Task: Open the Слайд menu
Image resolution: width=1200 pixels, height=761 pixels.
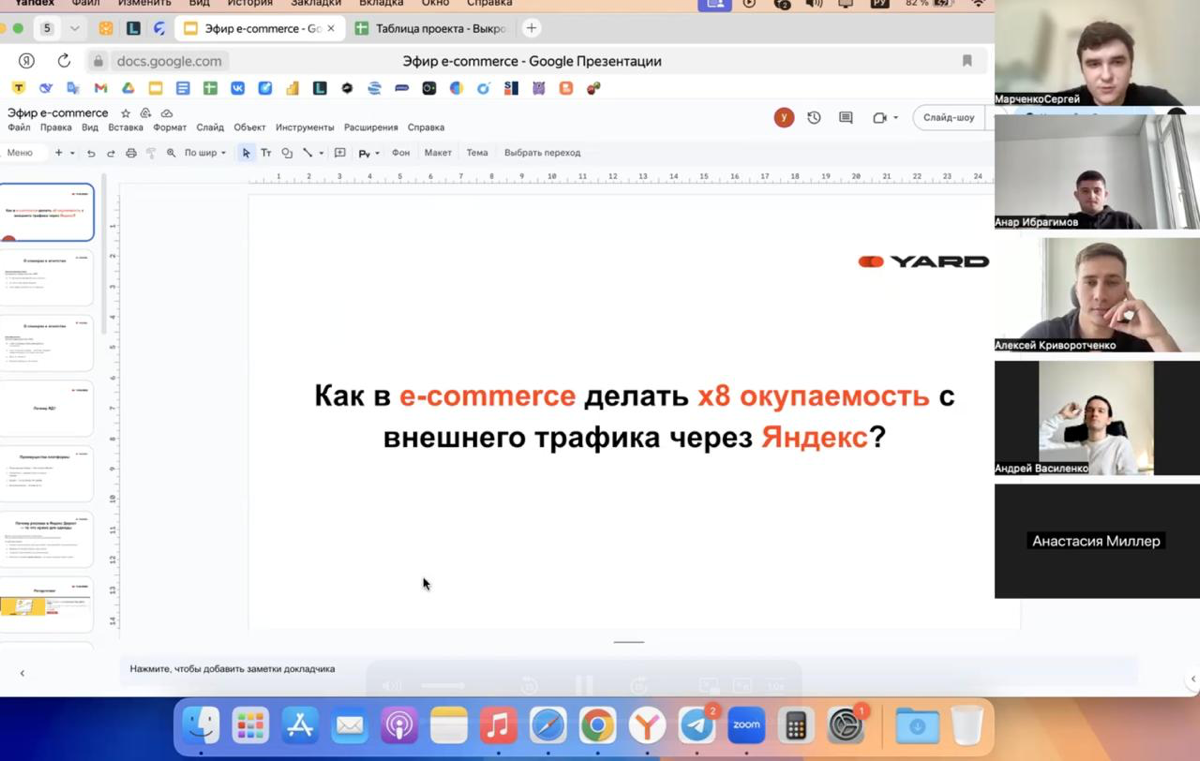Action: [x=210, y=127]
